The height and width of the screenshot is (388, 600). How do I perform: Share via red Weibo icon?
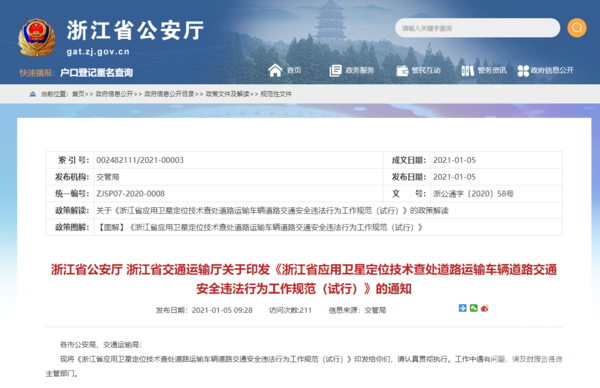pos(485,308)
